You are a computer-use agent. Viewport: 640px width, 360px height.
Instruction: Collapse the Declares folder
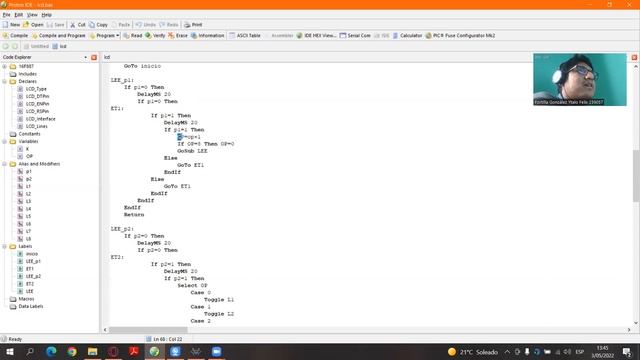pos(4,81)
